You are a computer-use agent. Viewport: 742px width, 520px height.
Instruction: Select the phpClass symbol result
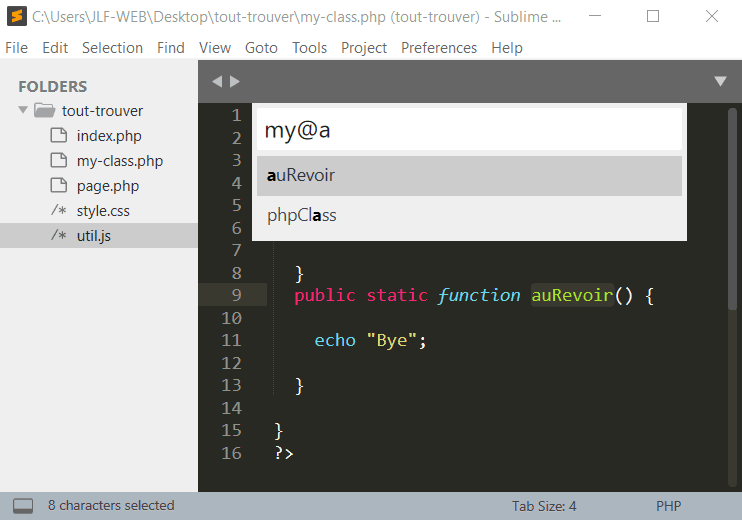point(469,215)
